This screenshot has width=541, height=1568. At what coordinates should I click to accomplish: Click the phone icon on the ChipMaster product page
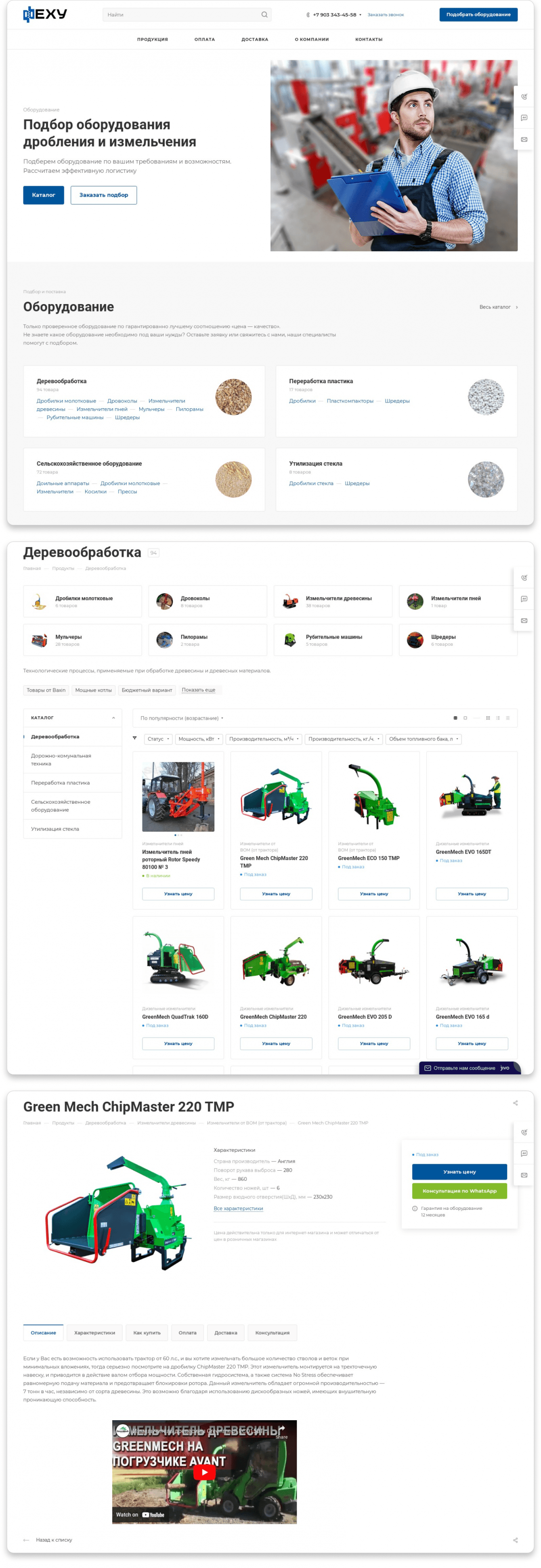[x=524, y=1132]
